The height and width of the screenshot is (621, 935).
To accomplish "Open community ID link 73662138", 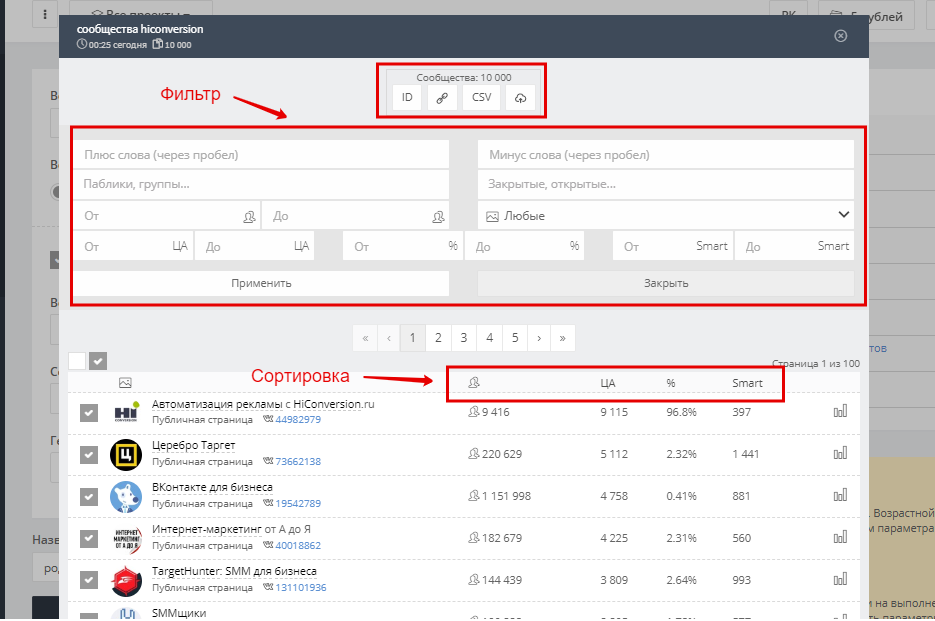I will [x=298, y=462].
